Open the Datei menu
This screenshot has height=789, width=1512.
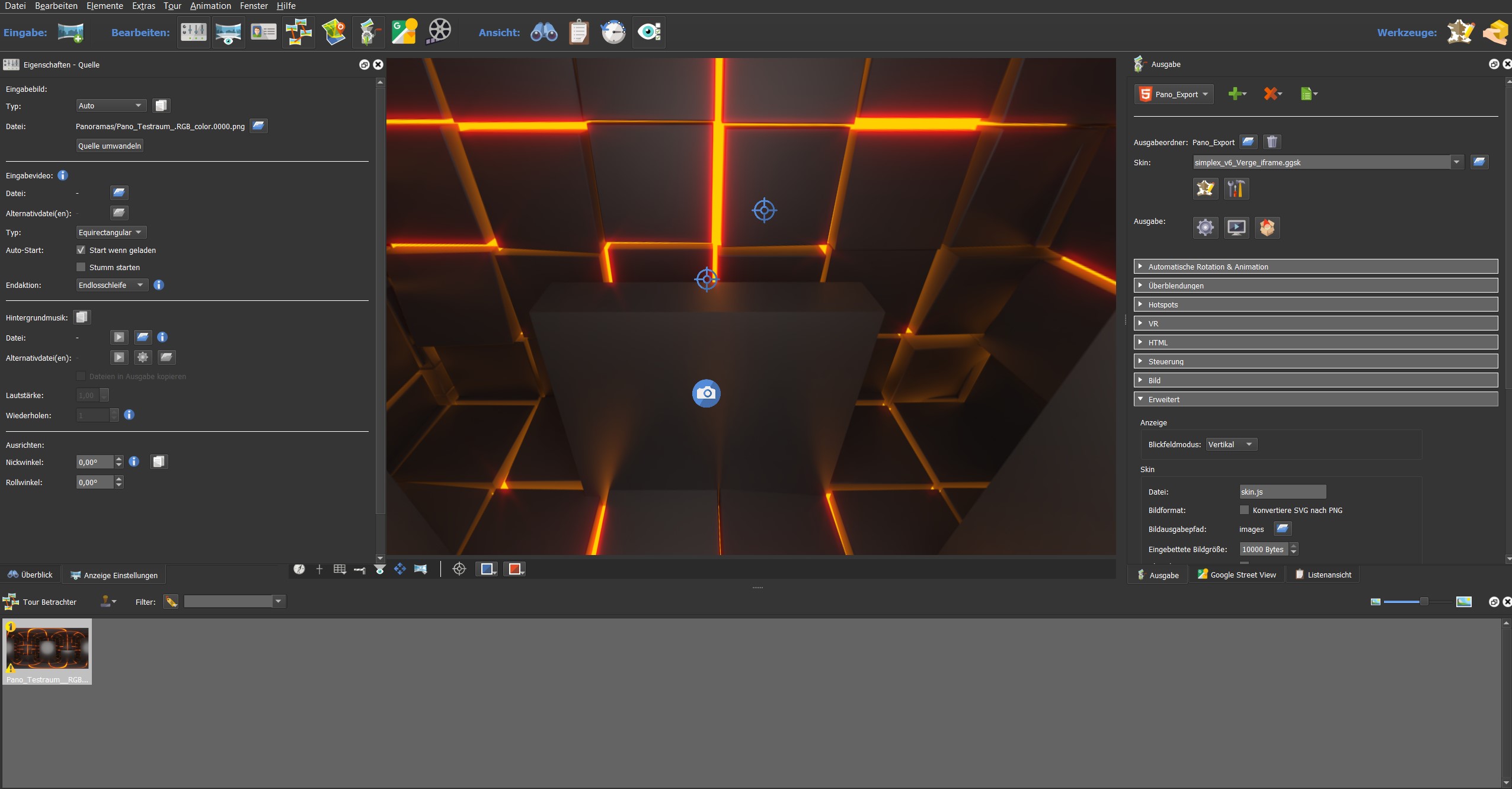pyautogui.click(x=15, y=6)
